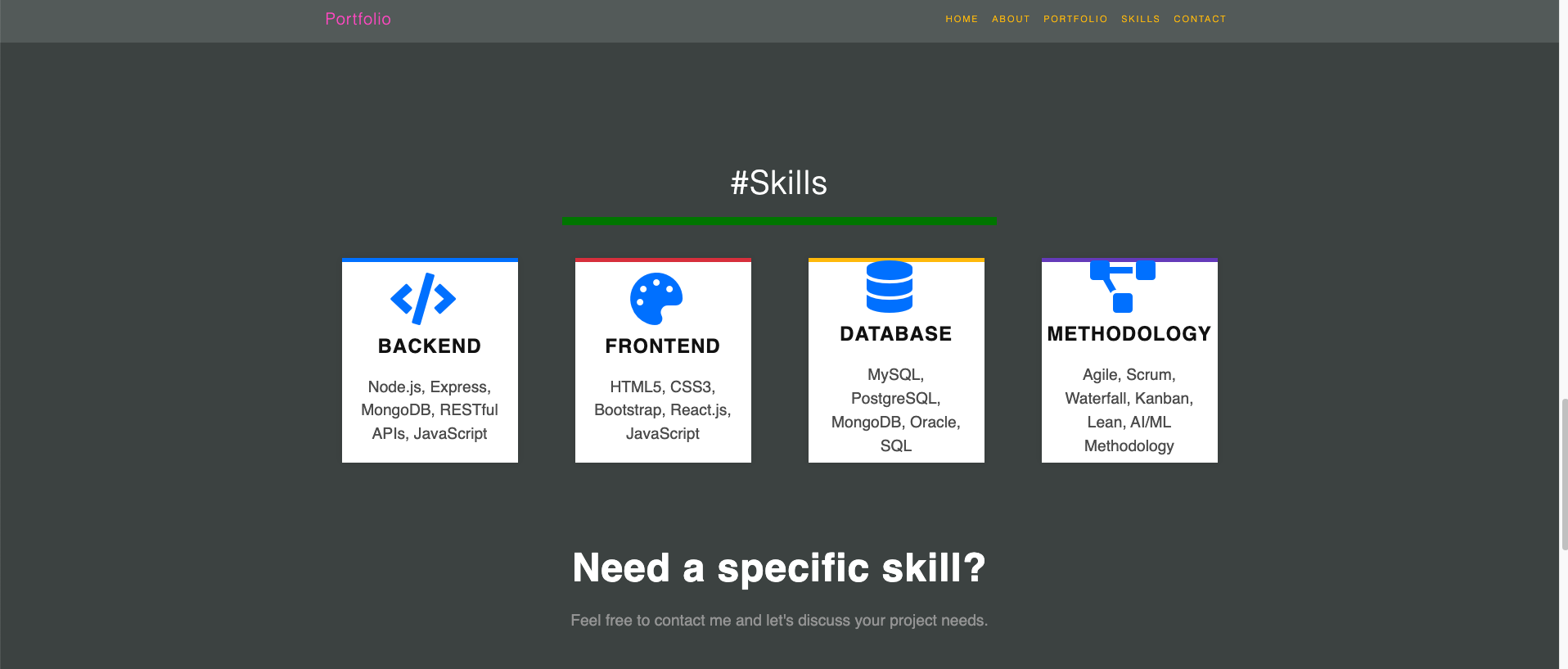The height and width of the screenshot is (669, 1568).
Task: Select the DATABASE card heading
Action: [896, 334]
